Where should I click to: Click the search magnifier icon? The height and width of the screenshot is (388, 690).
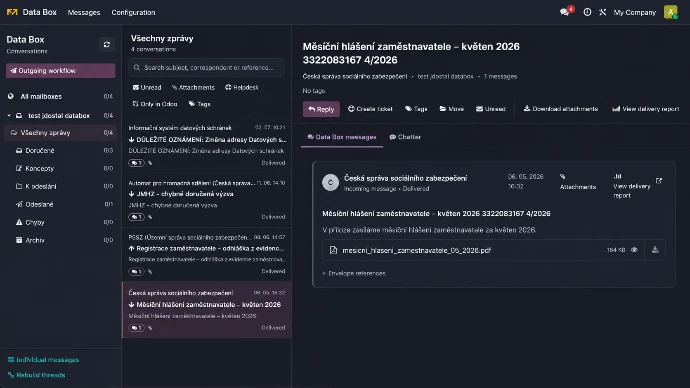[136, 67]
